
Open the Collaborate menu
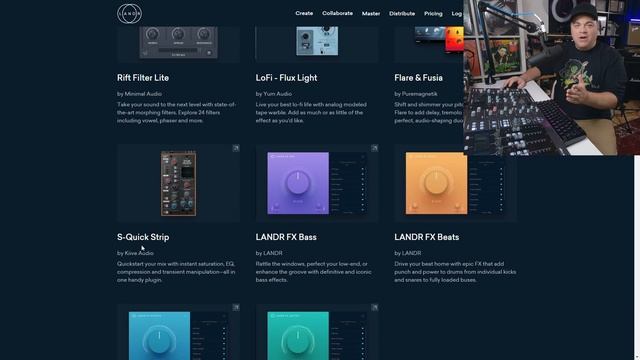(337, 13)
